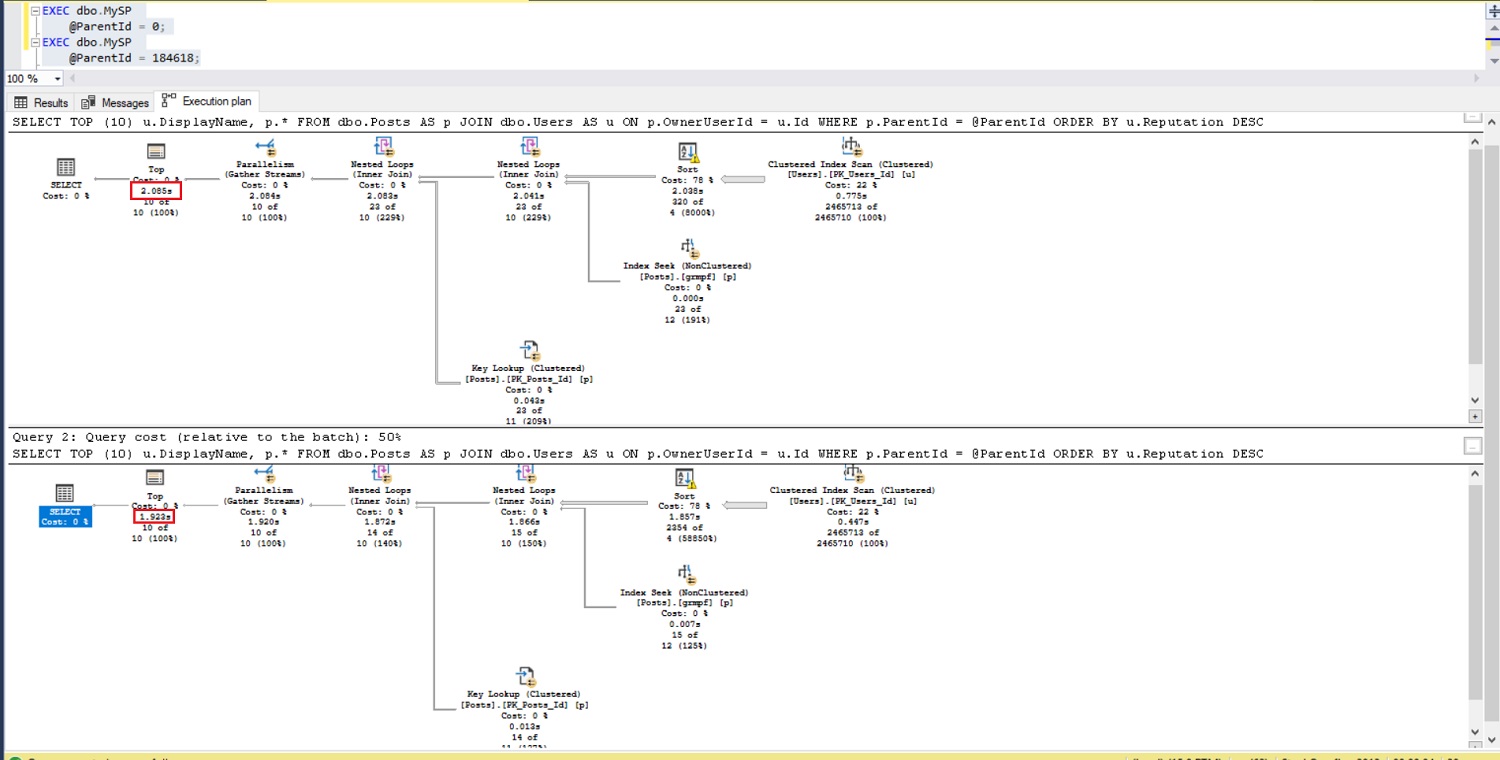This screenshot has width=1500, height=760.
Task: Click the 2.085s time under first Top operator
Action: point(155,190)
